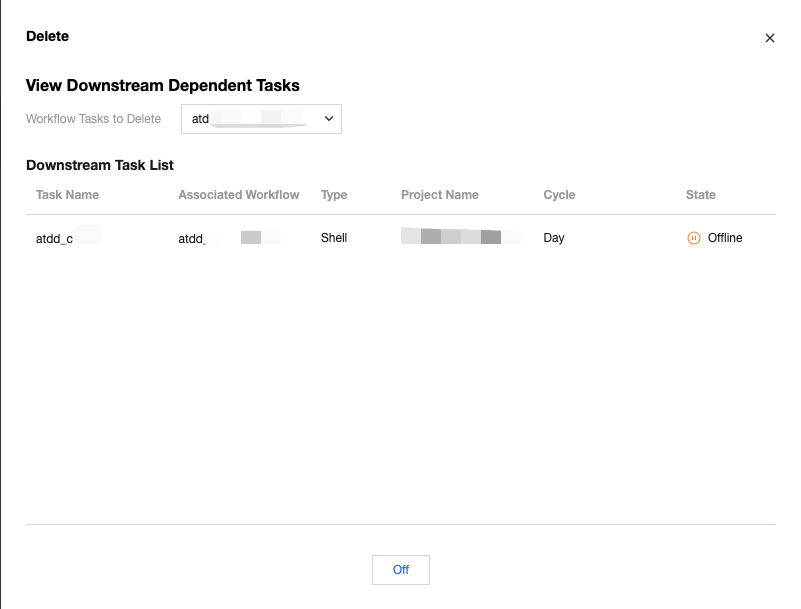Image resolution: width=801 pixels, height=609 pixels.
Task: Click the orange Offline status icon
Action: (694, 238)
